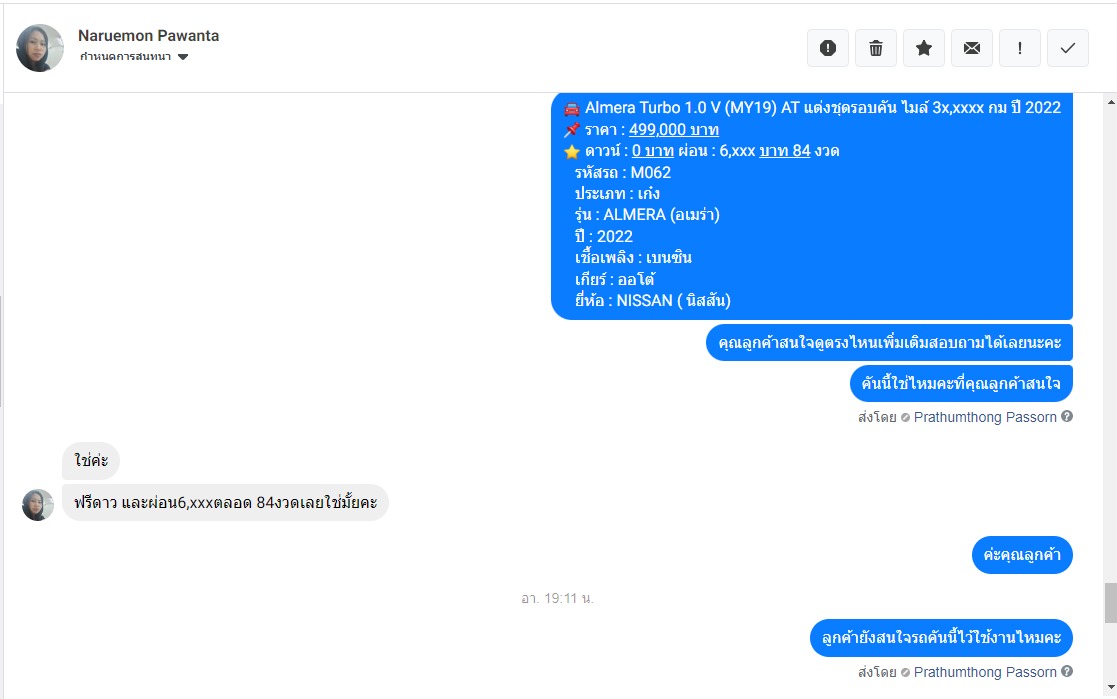Click the 499,000 บาท price link
This screenshot has width=1117, height=699.
[x=674, y=130]
